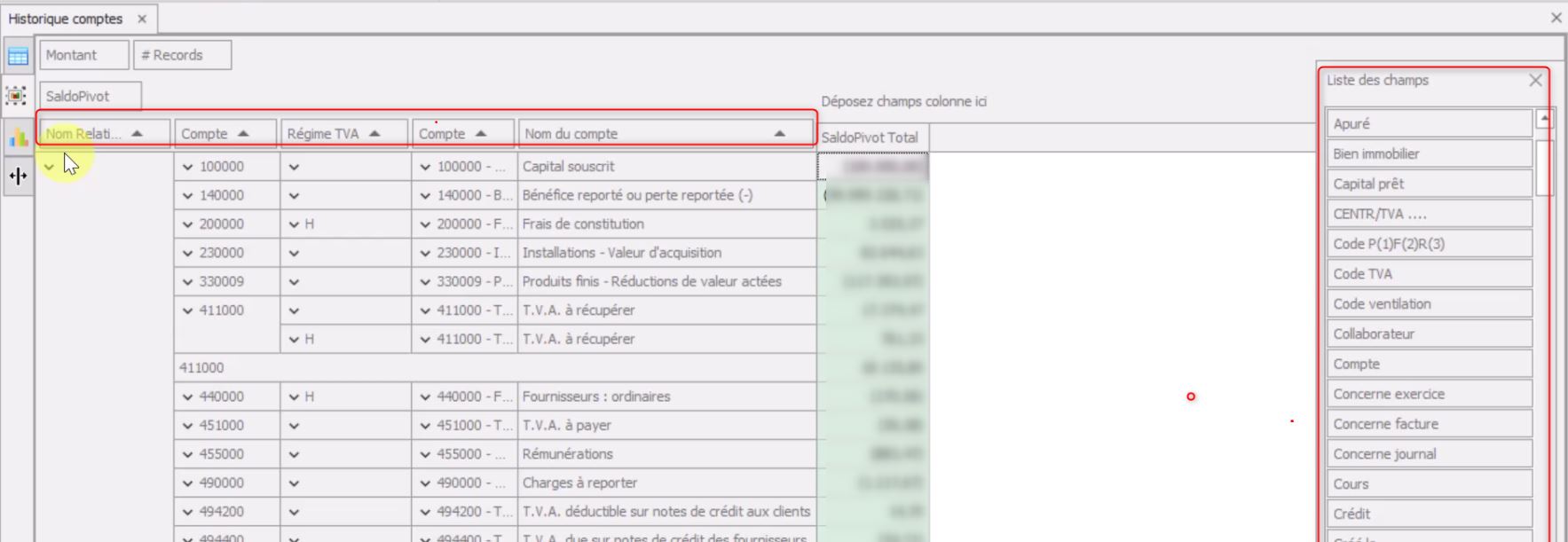Image resolution: width=1568 pixels, height=542 pixels.
Task: Collapse the 330009 account row chevron
Action: [187, 282]
